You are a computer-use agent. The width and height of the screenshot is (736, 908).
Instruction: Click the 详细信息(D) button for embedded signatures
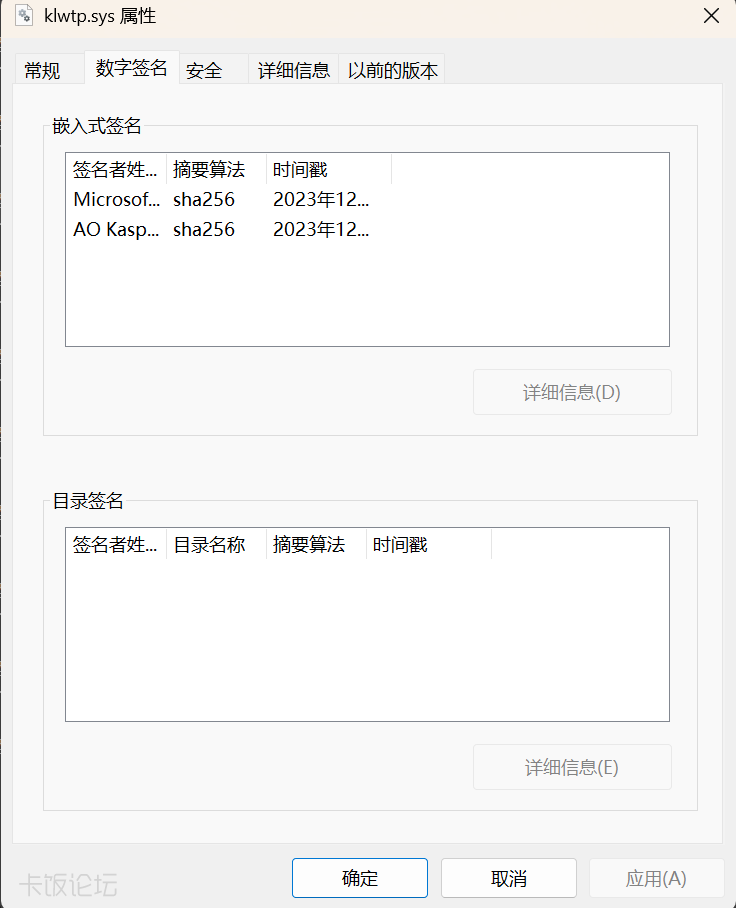pos(571,391)
